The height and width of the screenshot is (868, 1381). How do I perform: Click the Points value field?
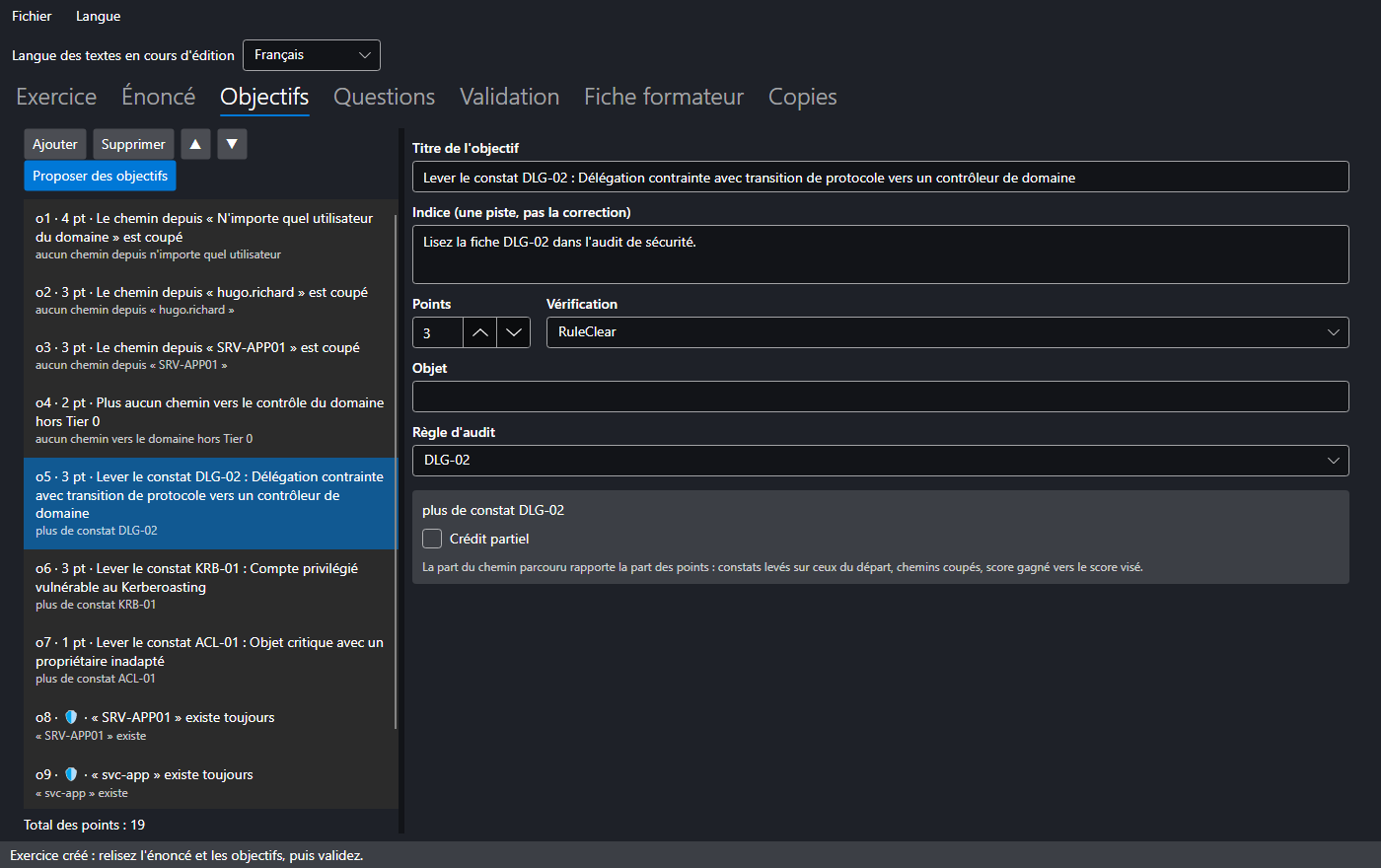click(437, 332)
